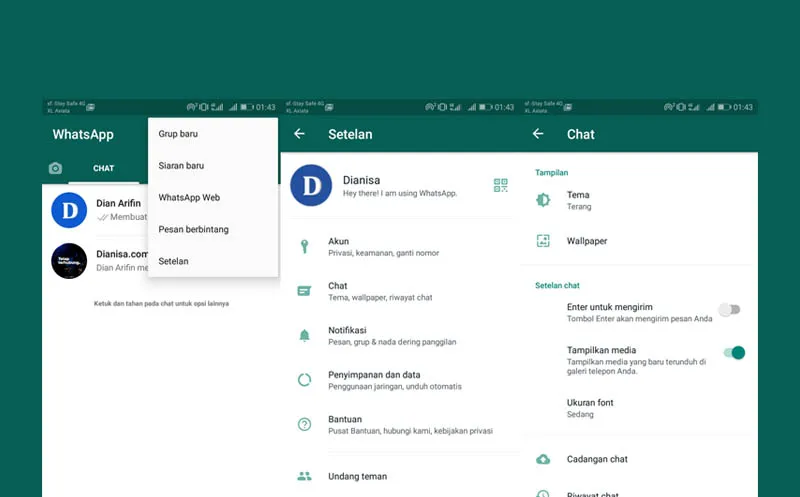The height and width of the screenshot is (497, 800).
Task: Open Dian Arifin conversation
Action: pos(120,209)
